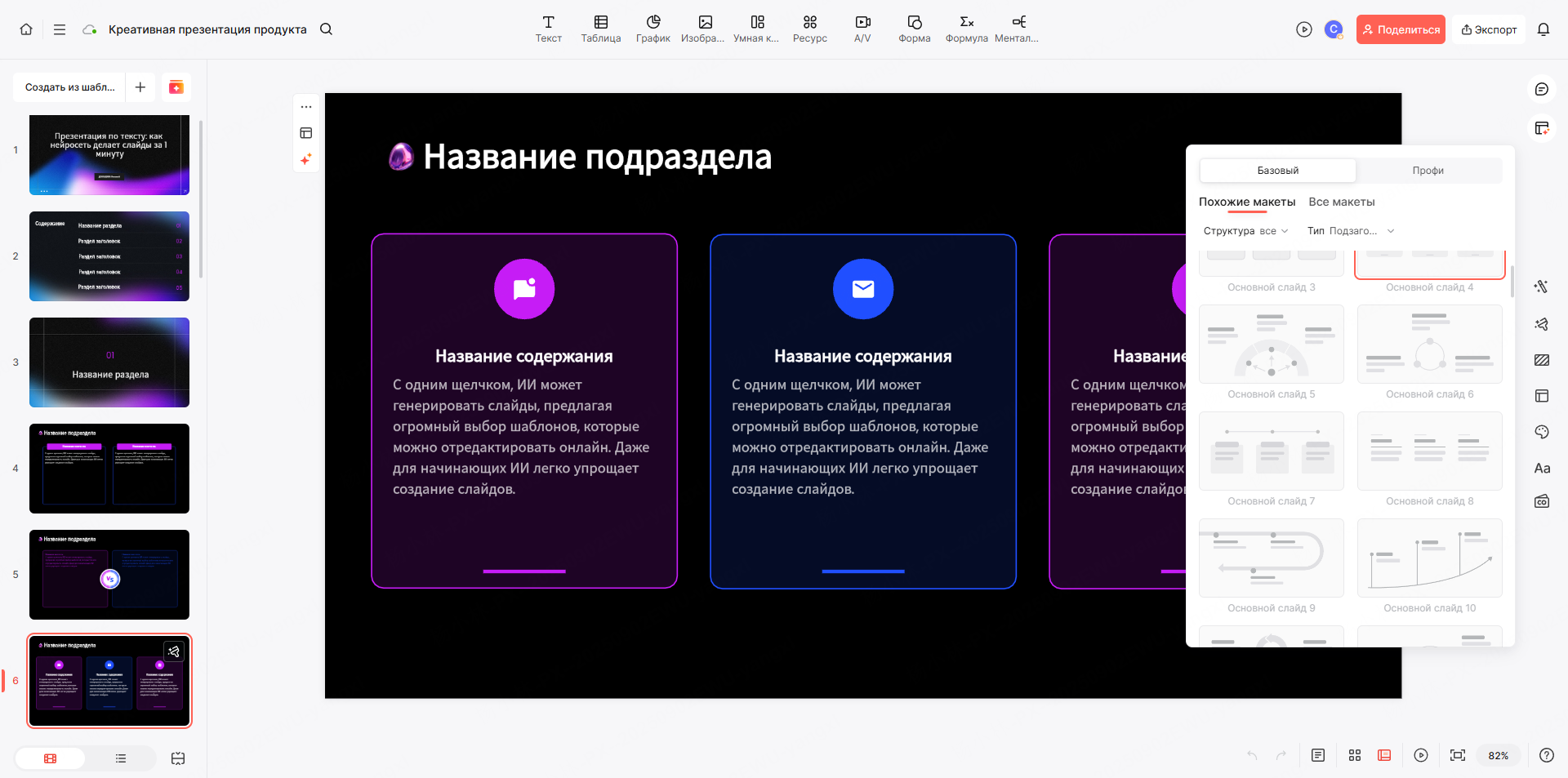Open the Таблица tool
Screen dimensions: 1568x778
click(601, 29)
